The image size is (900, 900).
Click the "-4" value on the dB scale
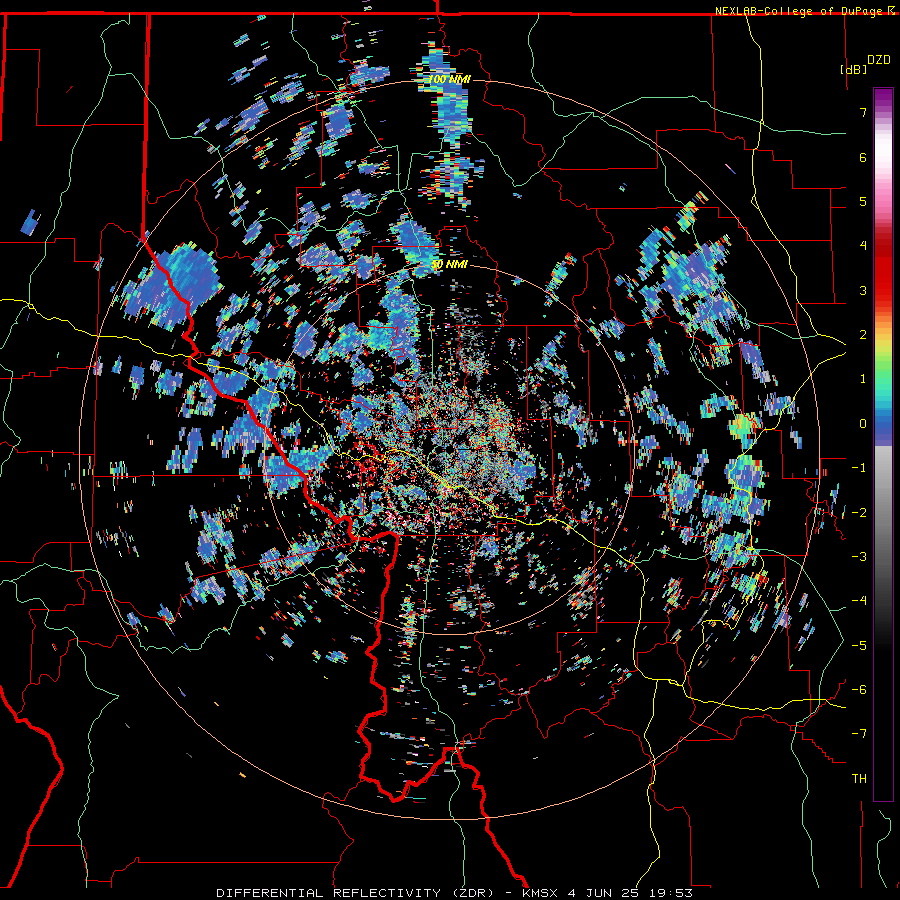(x=859, y=601)
